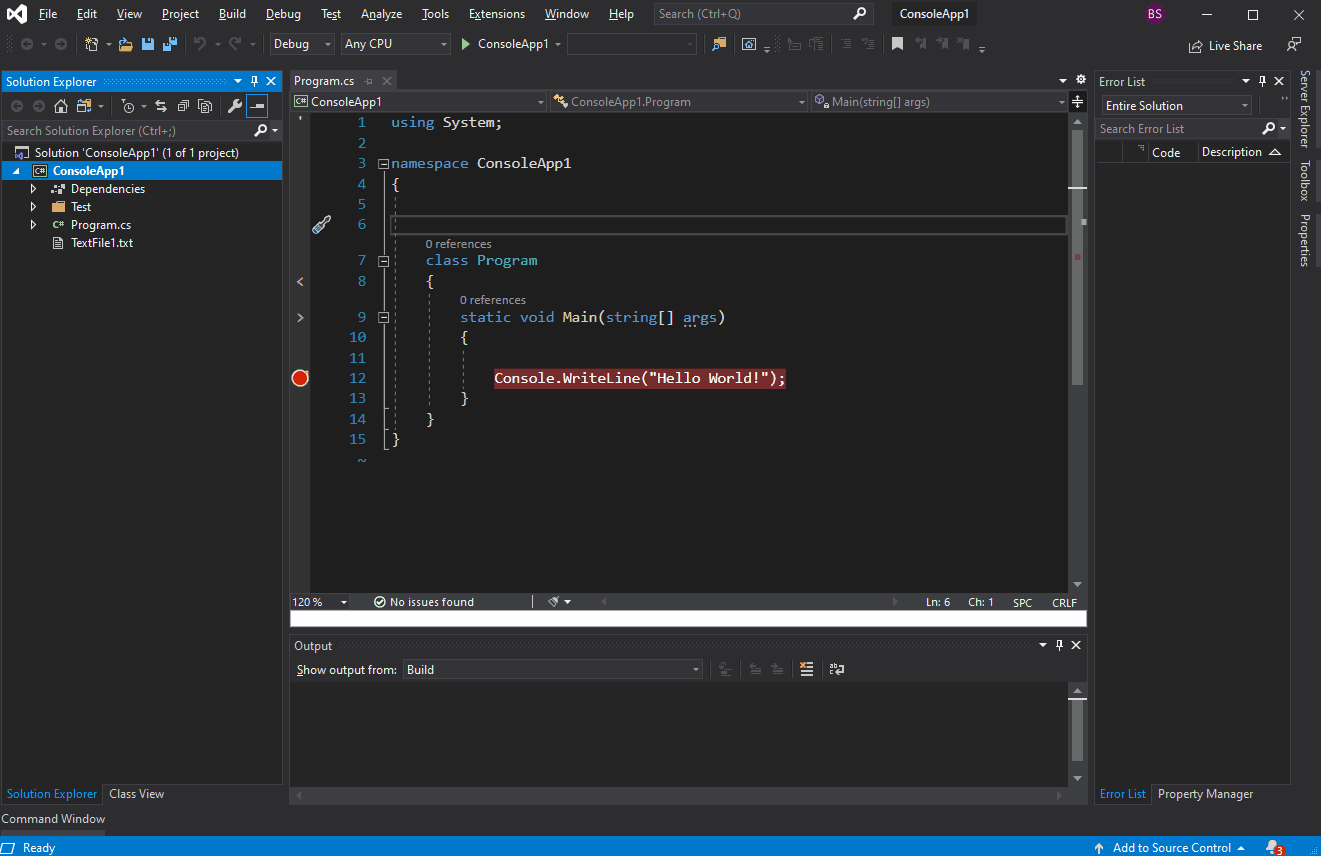Expand the Dependencies tree node
This screenshot has height=856, width=1321.
[x=33, y=189]
